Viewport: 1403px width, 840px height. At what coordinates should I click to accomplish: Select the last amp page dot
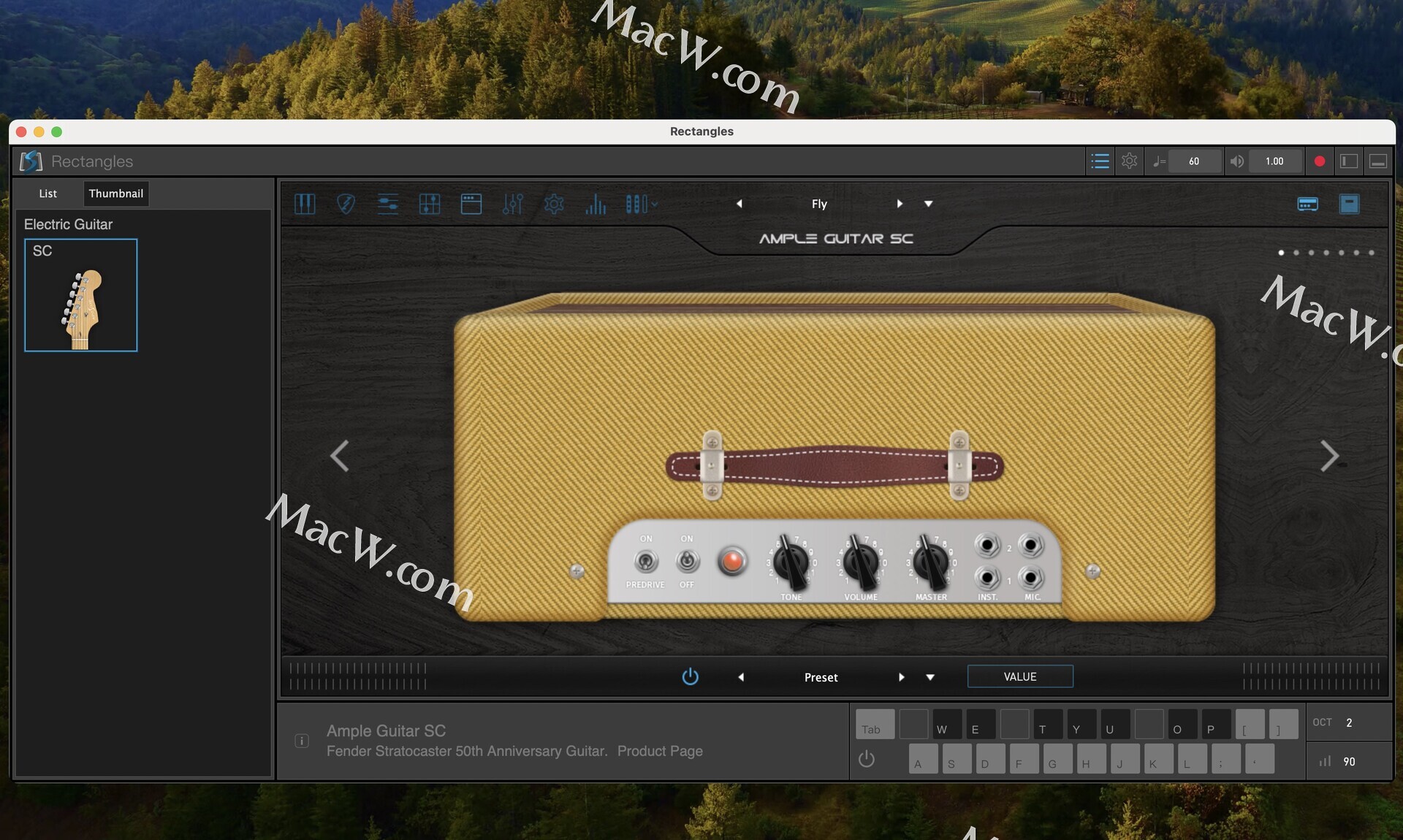coord(1372,253)
